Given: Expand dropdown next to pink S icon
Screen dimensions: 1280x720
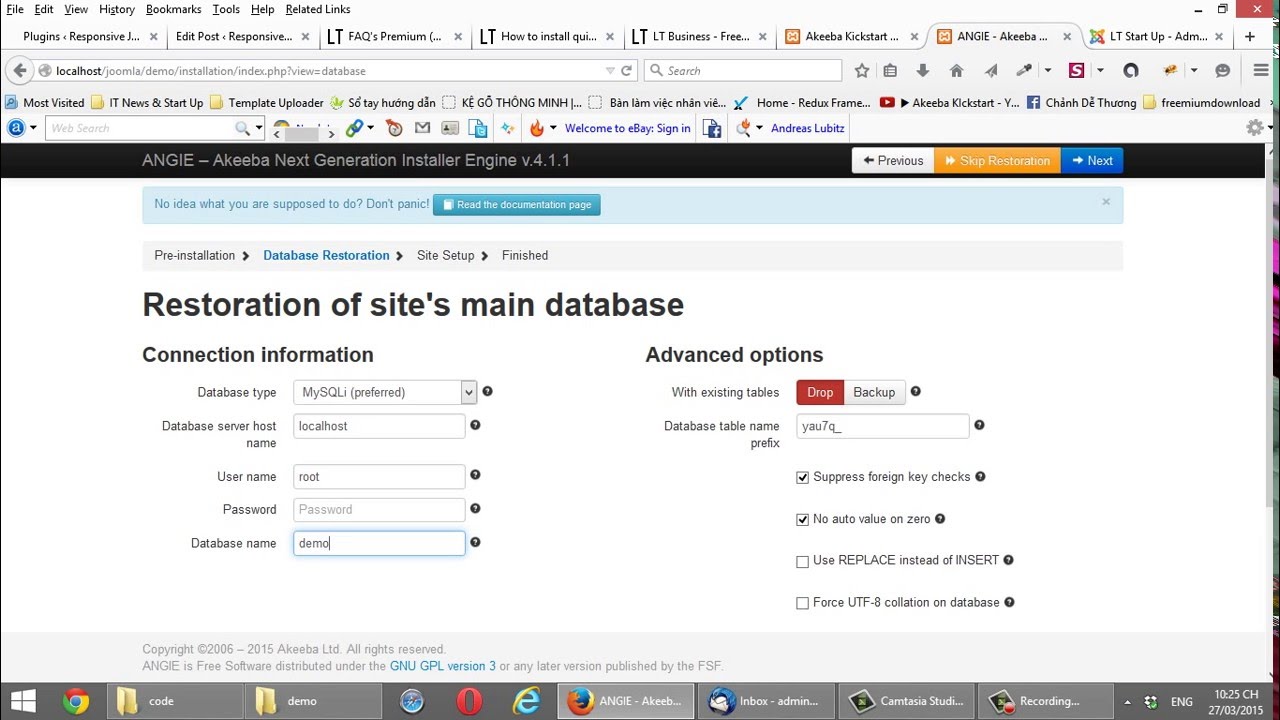Looking at the screenshot, I should [x=1100, y=71].
